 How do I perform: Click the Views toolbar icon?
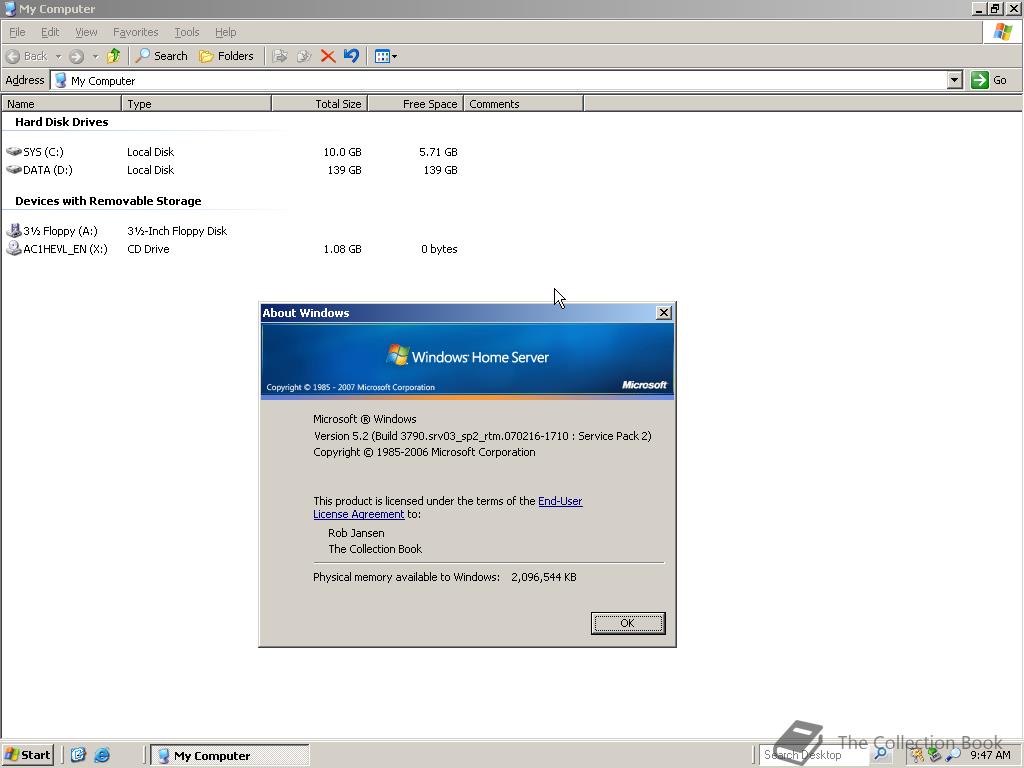click(382, 56)
